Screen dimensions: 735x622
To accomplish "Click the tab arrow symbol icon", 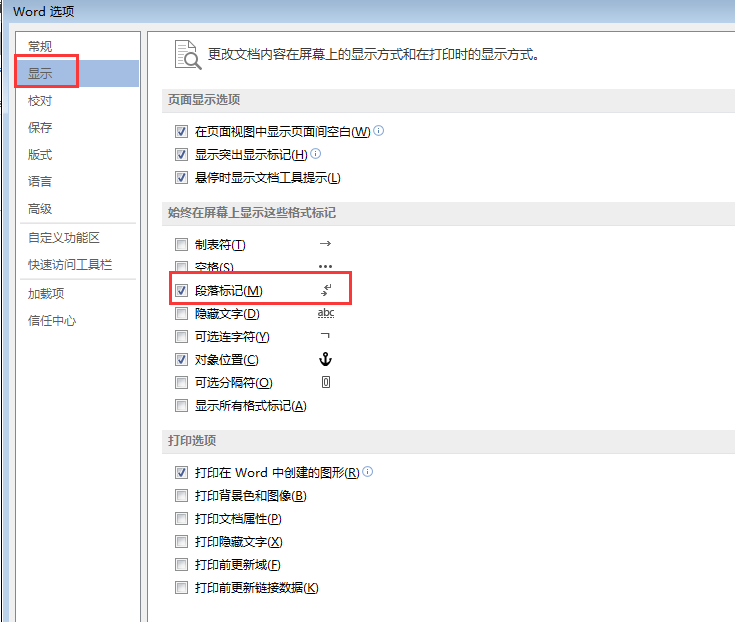I will click(325, 244).
